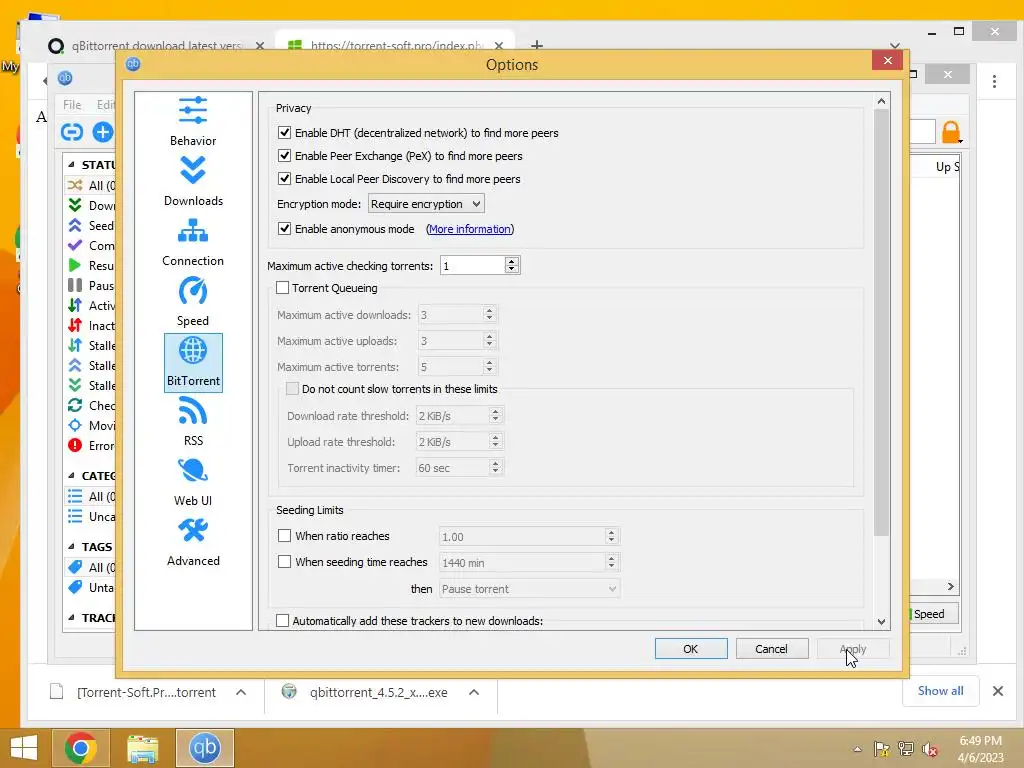Image resolution: width=1024 pixels, height=768 pixels.
Task: Open the More information link
Action: click(x=470, y=229)
